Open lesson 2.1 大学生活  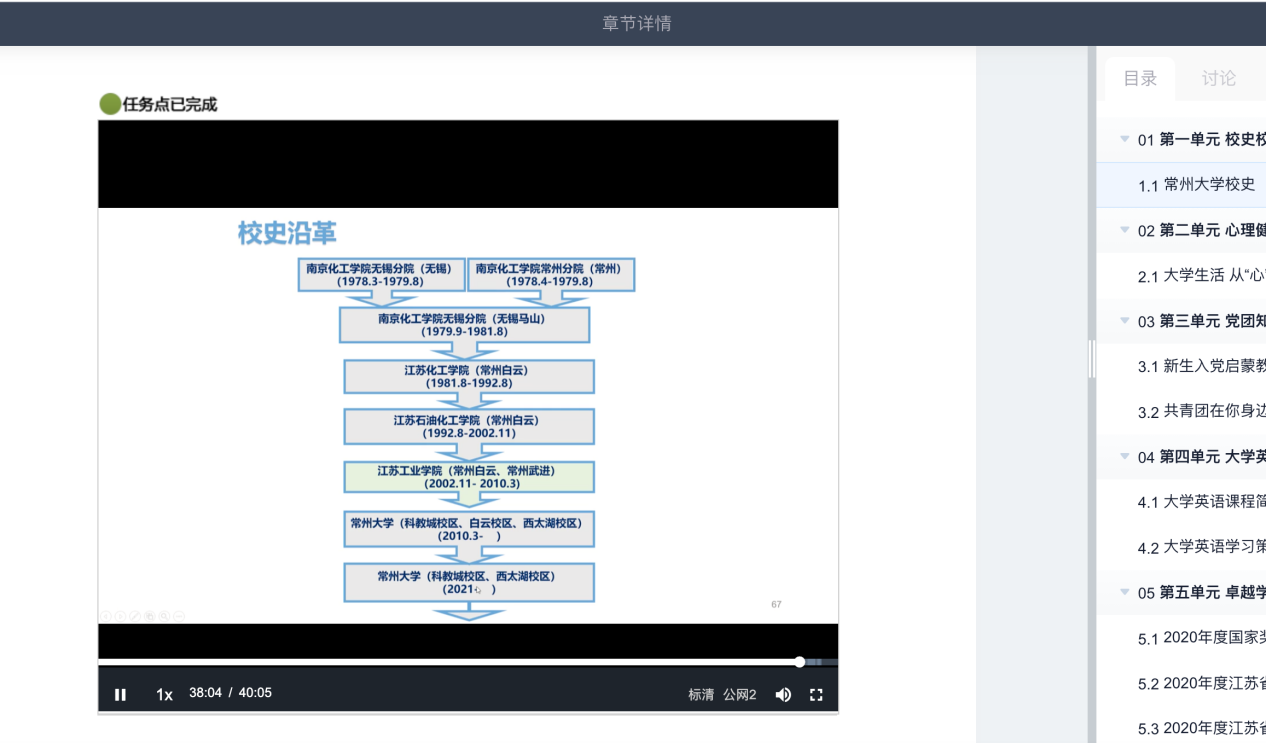click(x=1200, y=276)
